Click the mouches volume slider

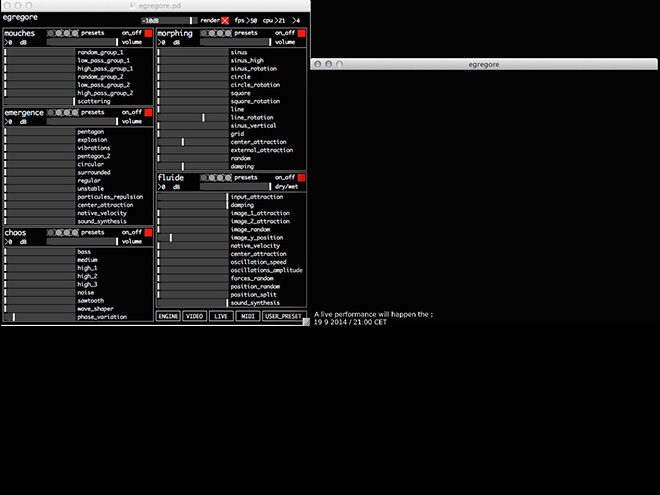83,42
